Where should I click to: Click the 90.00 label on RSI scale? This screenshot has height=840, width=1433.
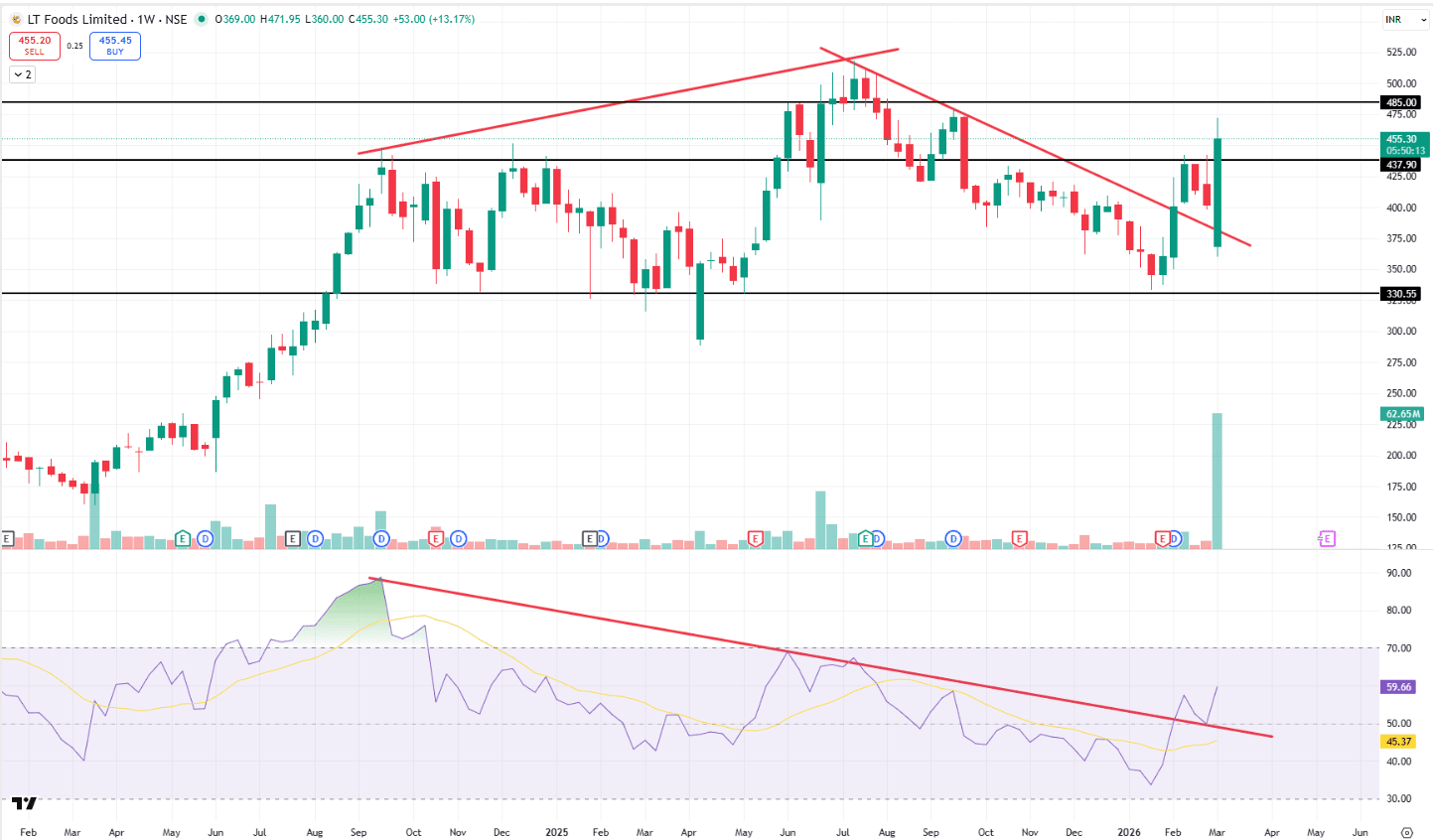1398,573
